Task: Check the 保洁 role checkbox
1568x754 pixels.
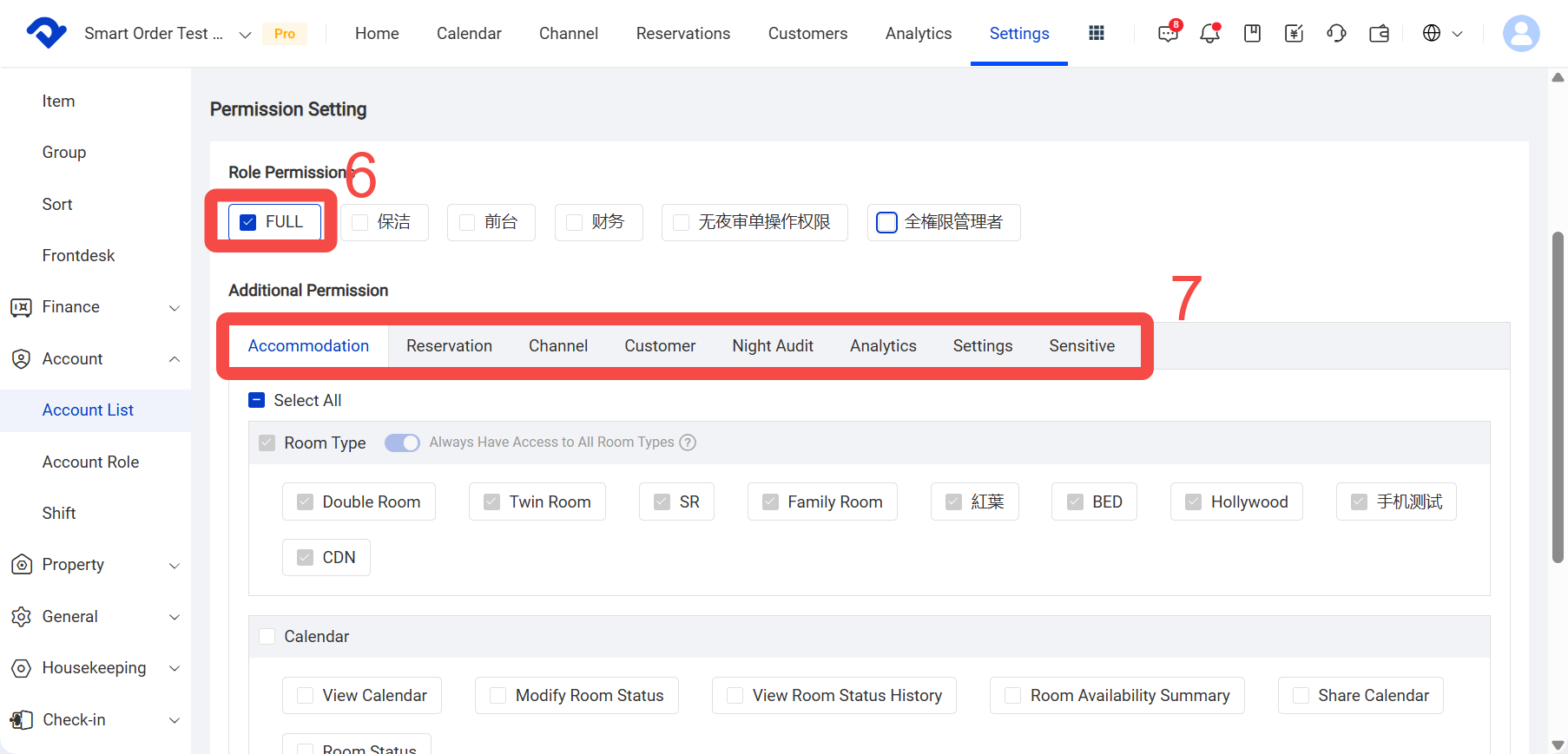Action: 360,222
